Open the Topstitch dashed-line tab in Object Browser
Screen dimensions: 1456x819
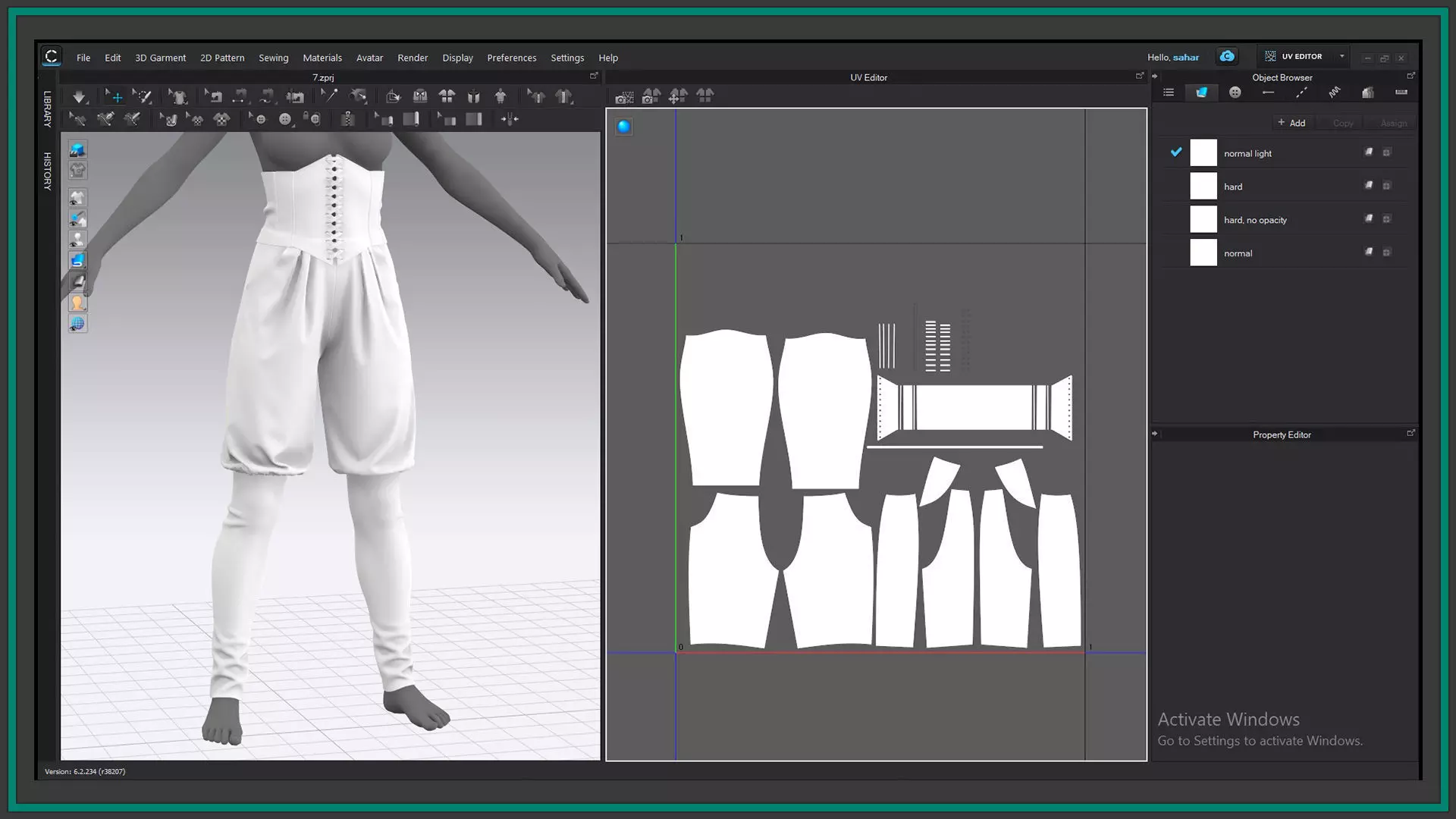point(1301,93)
